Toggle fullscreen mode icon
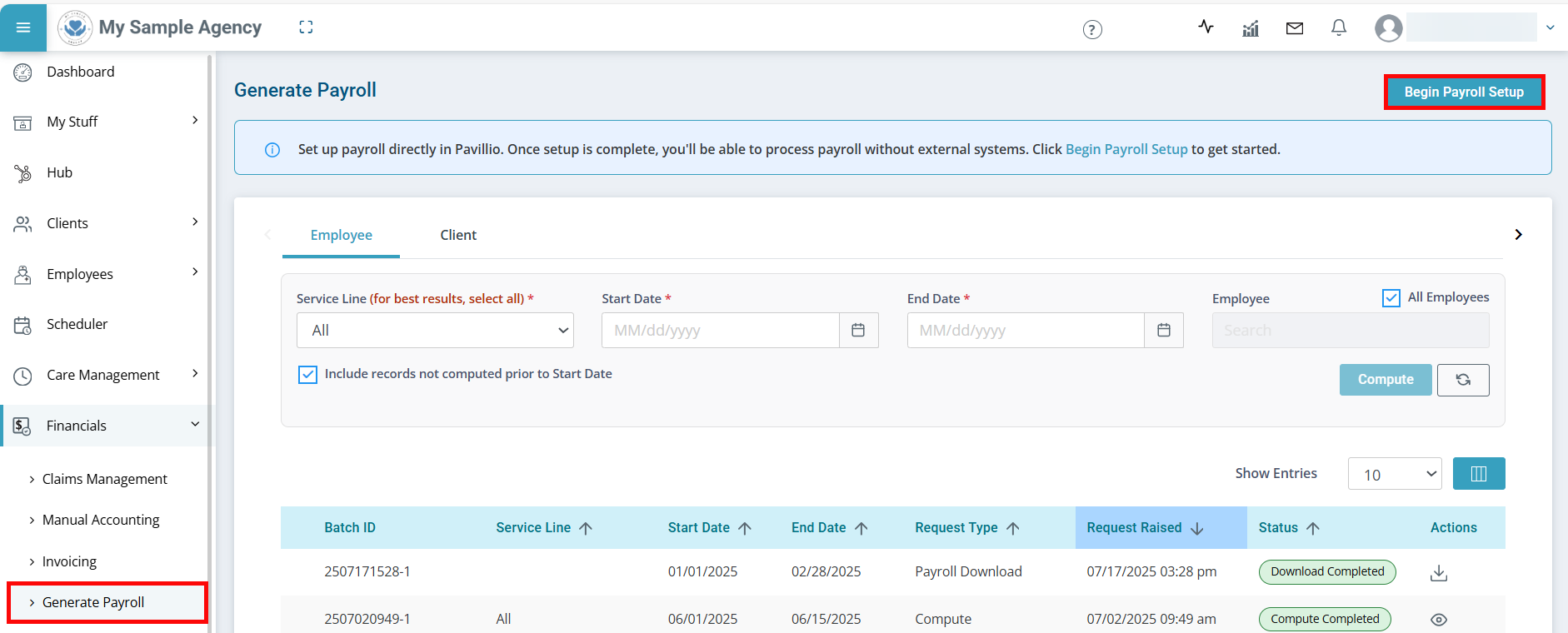Viewport: 1568px width, 633px height. pos(306,27)
